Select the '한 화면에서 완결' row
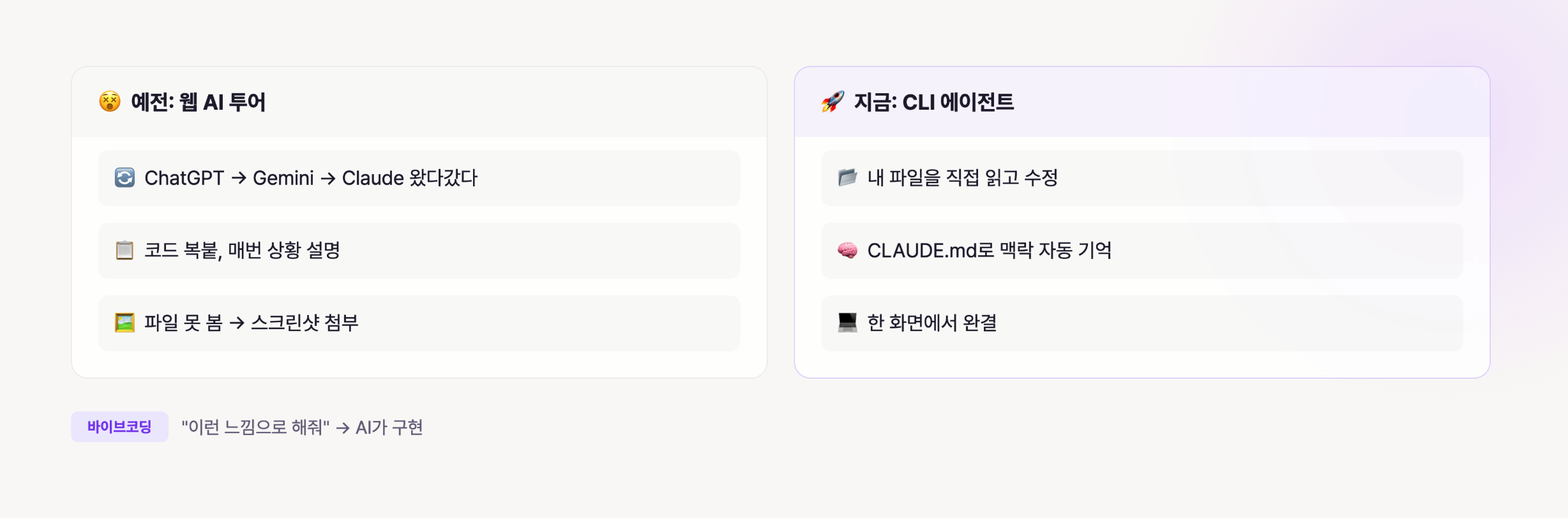The image size is (1568, 518). 1142,323
